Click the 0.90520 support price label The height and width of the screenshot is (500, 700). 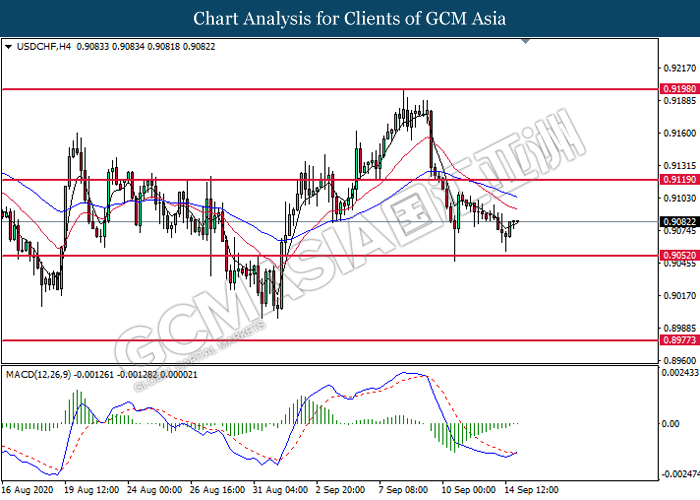coord(679,255)
